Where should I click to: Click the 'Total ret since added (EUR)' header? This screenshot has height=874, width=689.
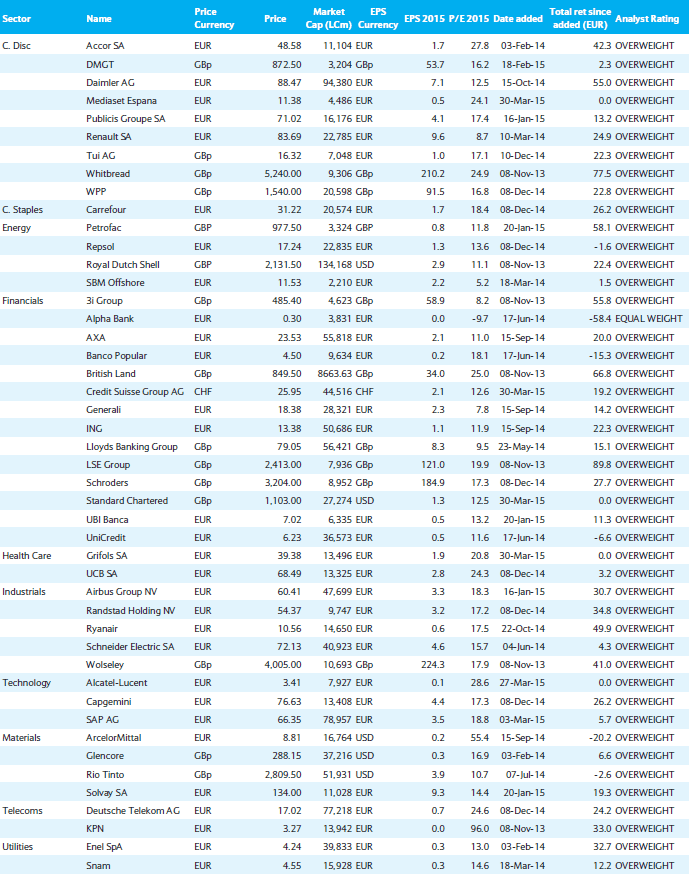click(580, 18)
